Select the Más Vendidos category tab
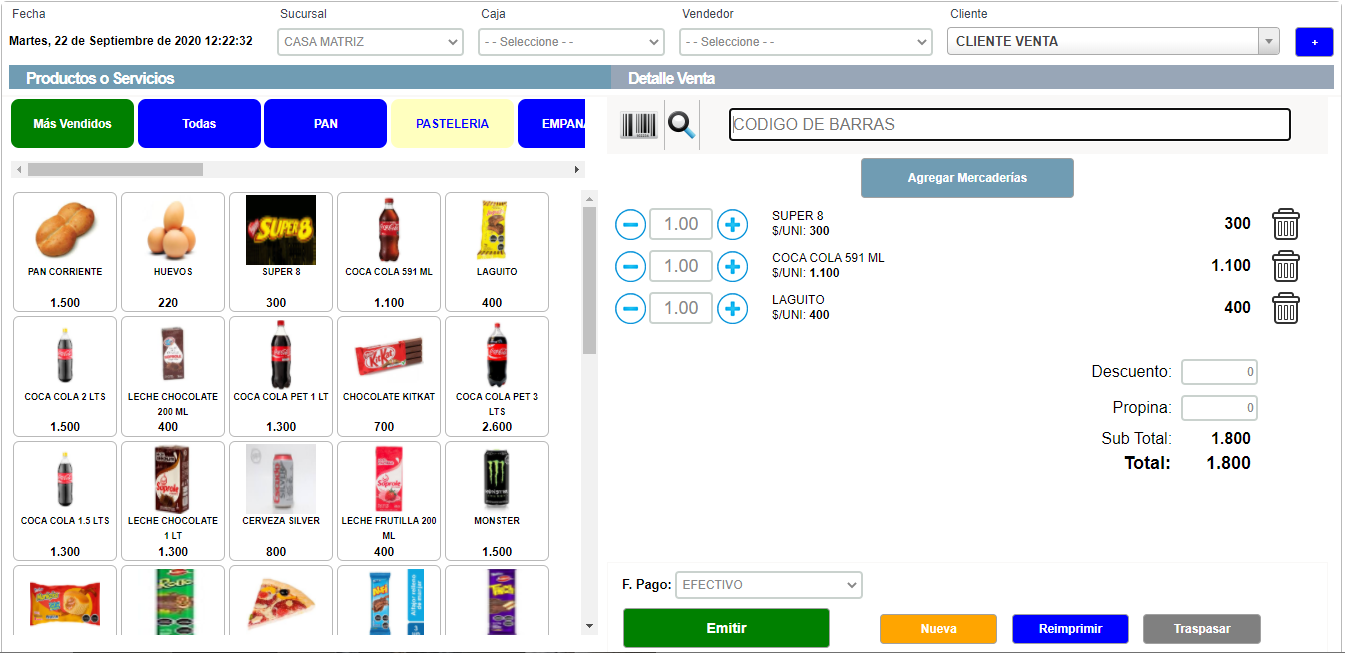Image resolution: width=1345 pixels, height=653 pixels. coord(72,124)
